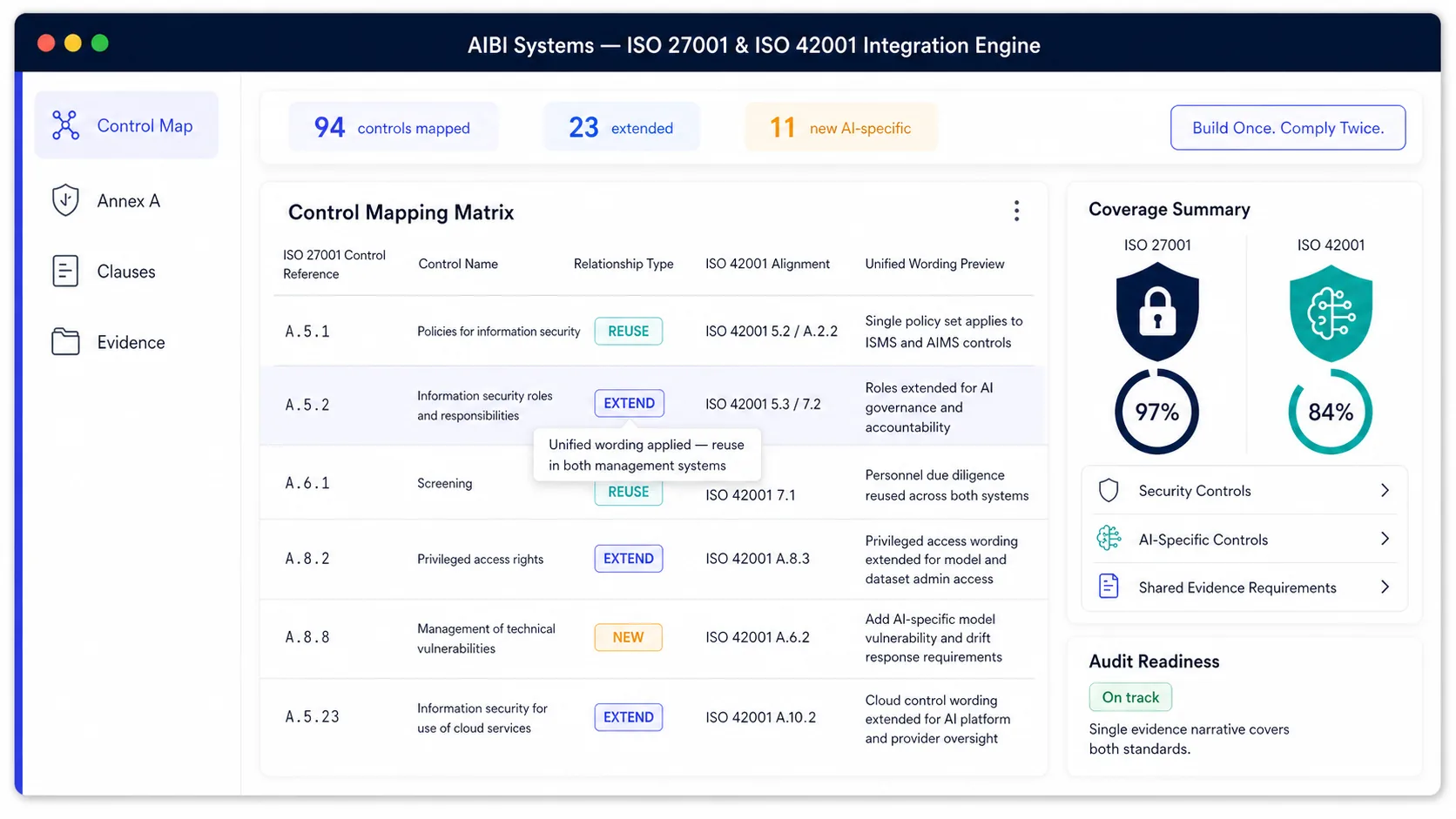Open the Control Mapping Matrix kebab menu

tap(1016, 211)
